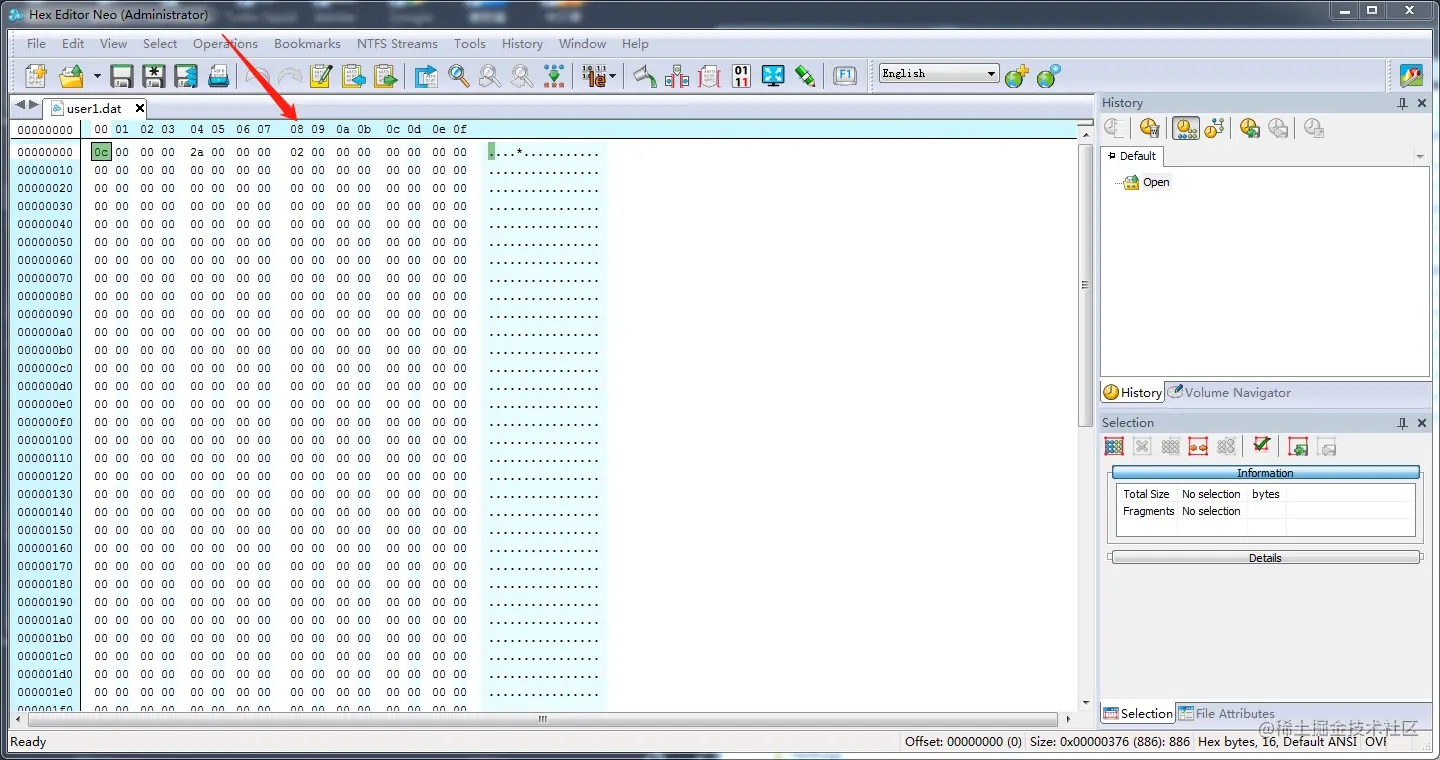The width and height of the screenshot is (1440, 760).
Task: Open the File menu
Action: [x=36, y=44]
